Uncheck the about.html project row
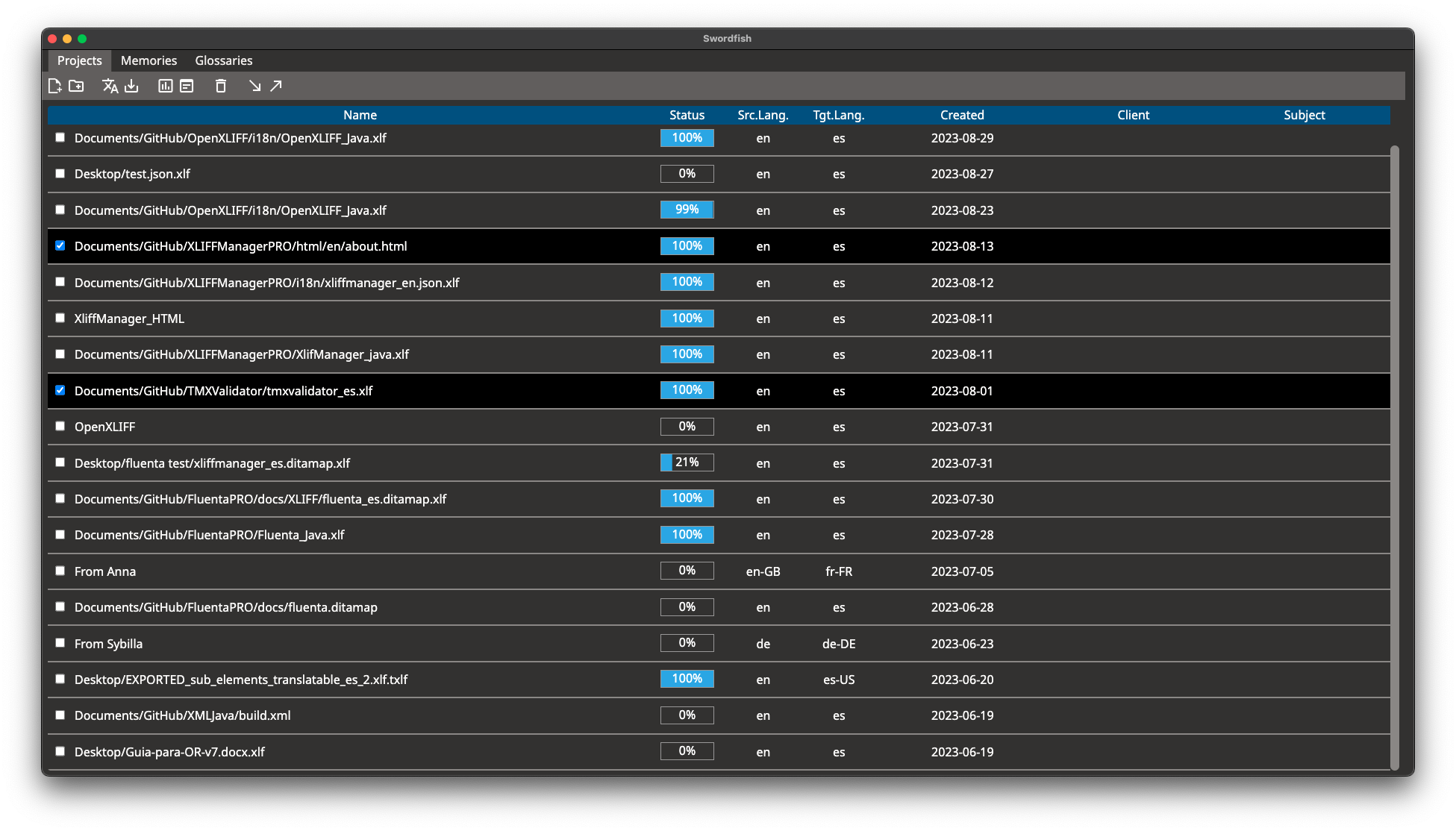The image size is (1456, 831). pos(60,245)
